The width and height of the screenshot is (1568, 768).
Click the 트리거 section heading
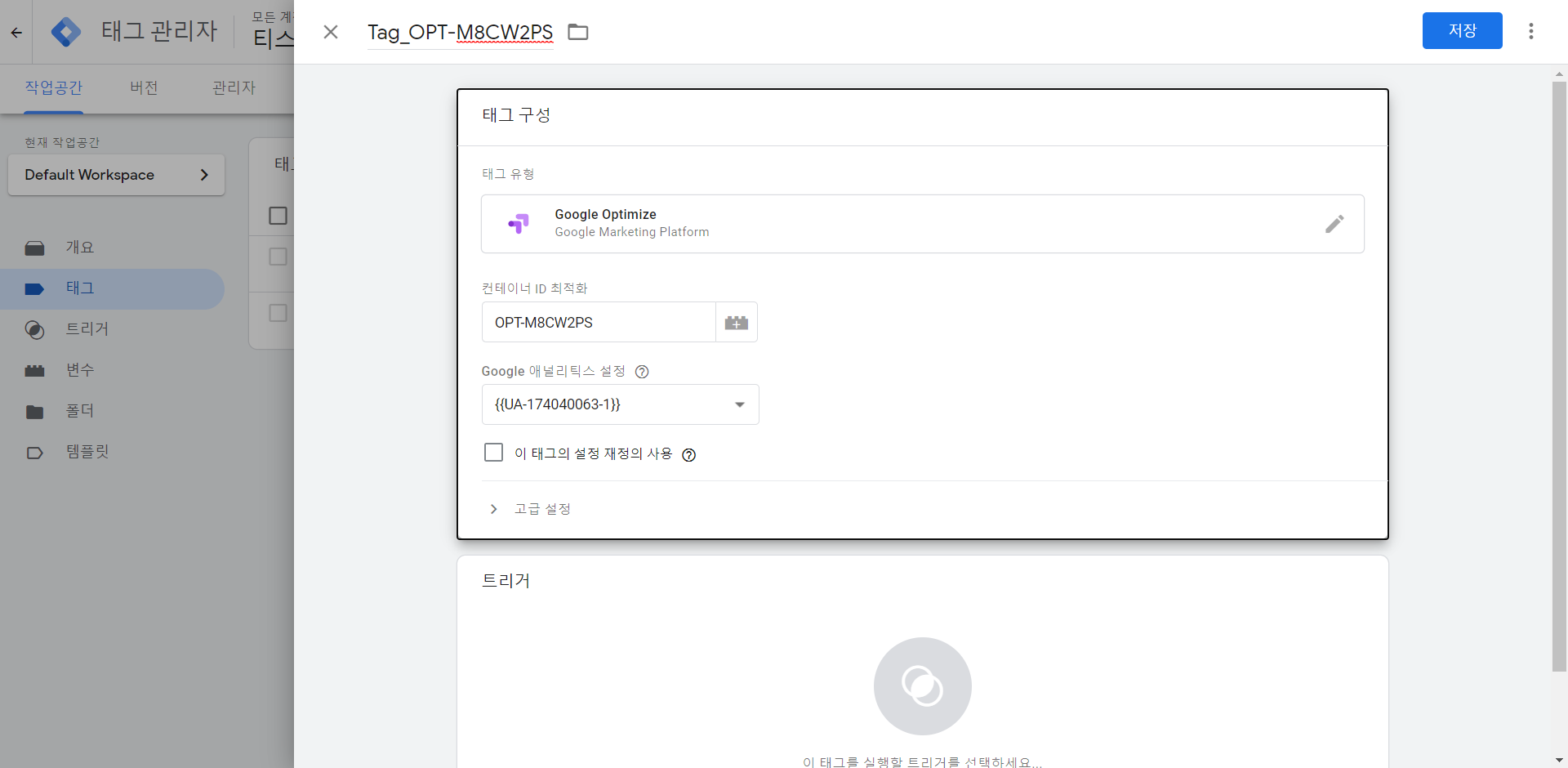tap(506, 581)
